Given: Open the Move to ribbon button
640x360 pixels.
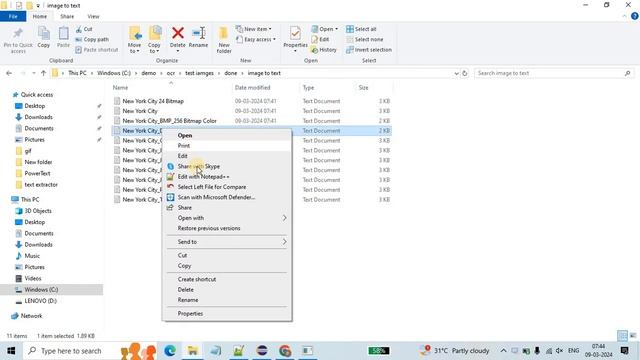Looking at the screenshot, I should coord(134,40).
